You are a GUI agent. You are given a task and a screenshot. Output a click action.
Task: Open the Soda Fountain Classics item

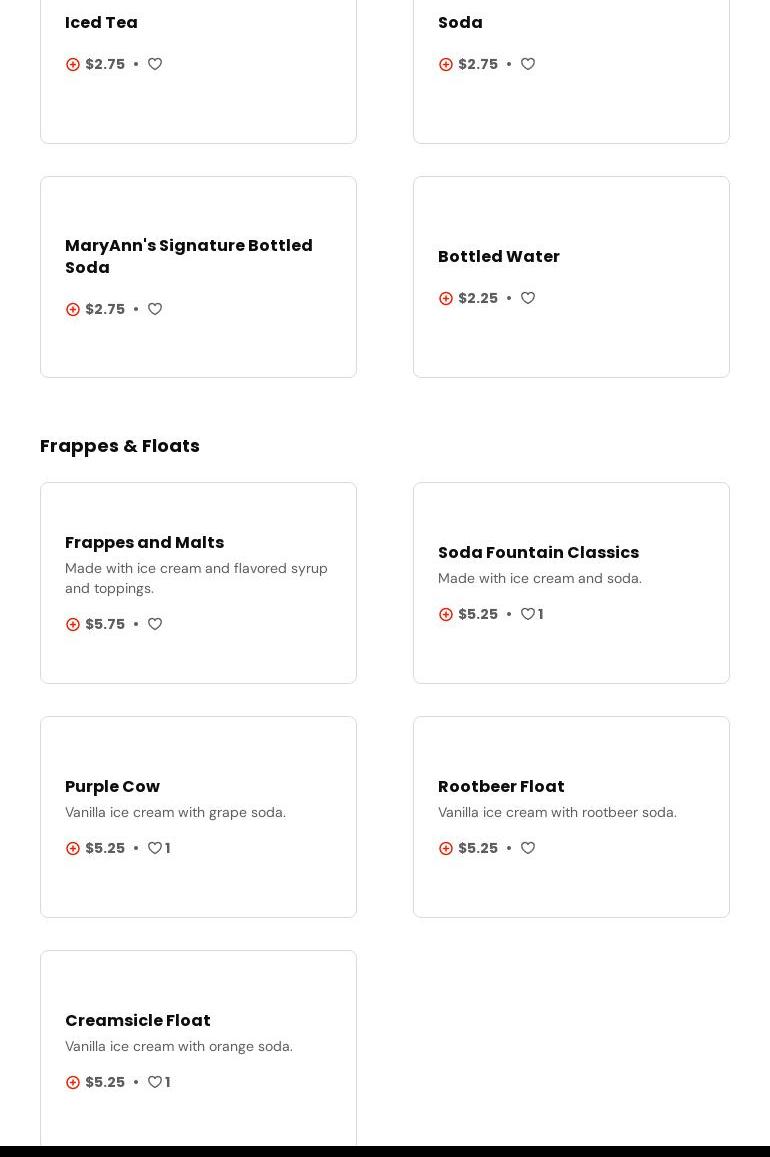tap(538, 552)
